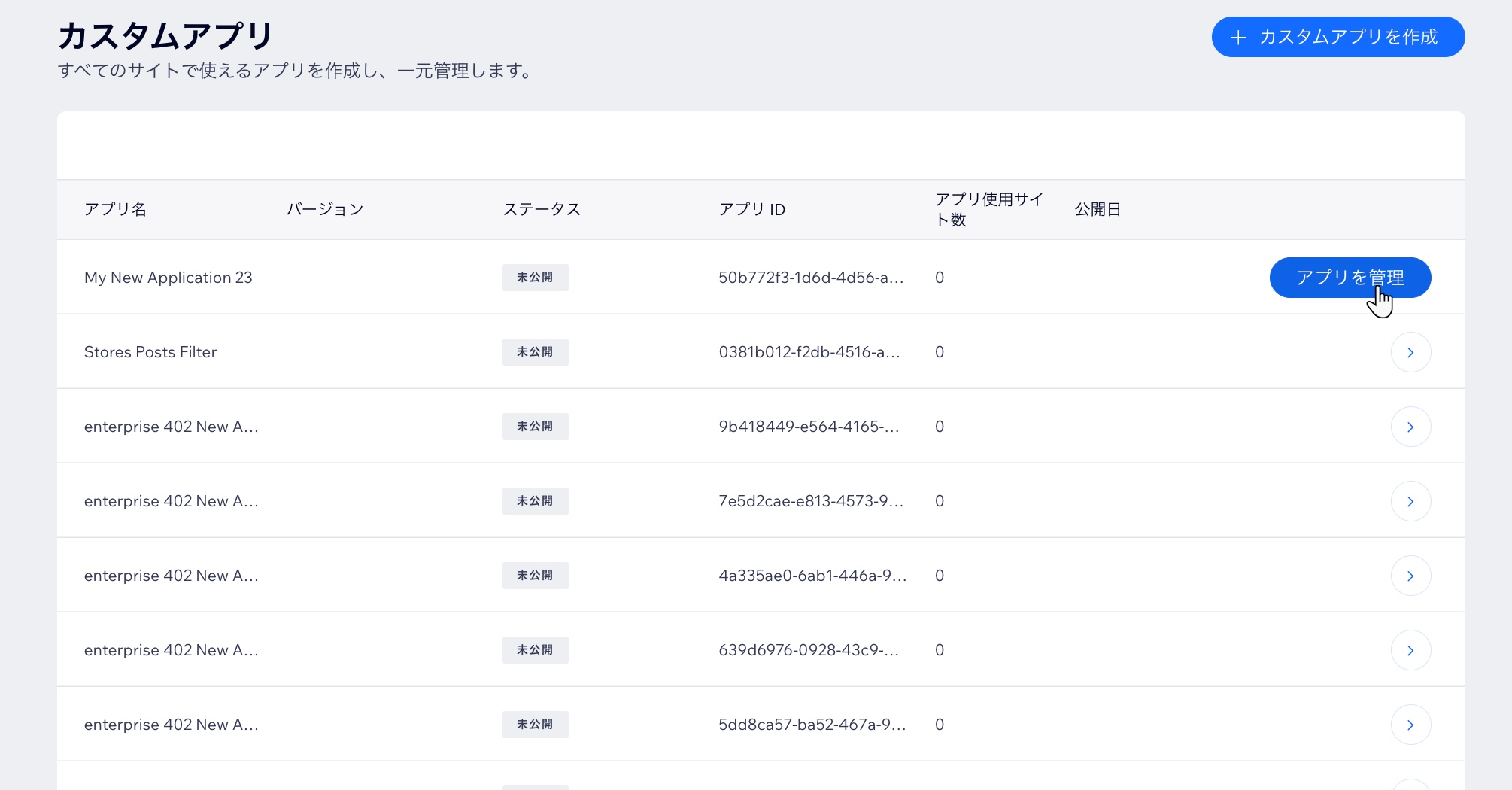
Task: Click app name in row with ID 5dd8ca57-ba52-467a
Action: point(172,725)
